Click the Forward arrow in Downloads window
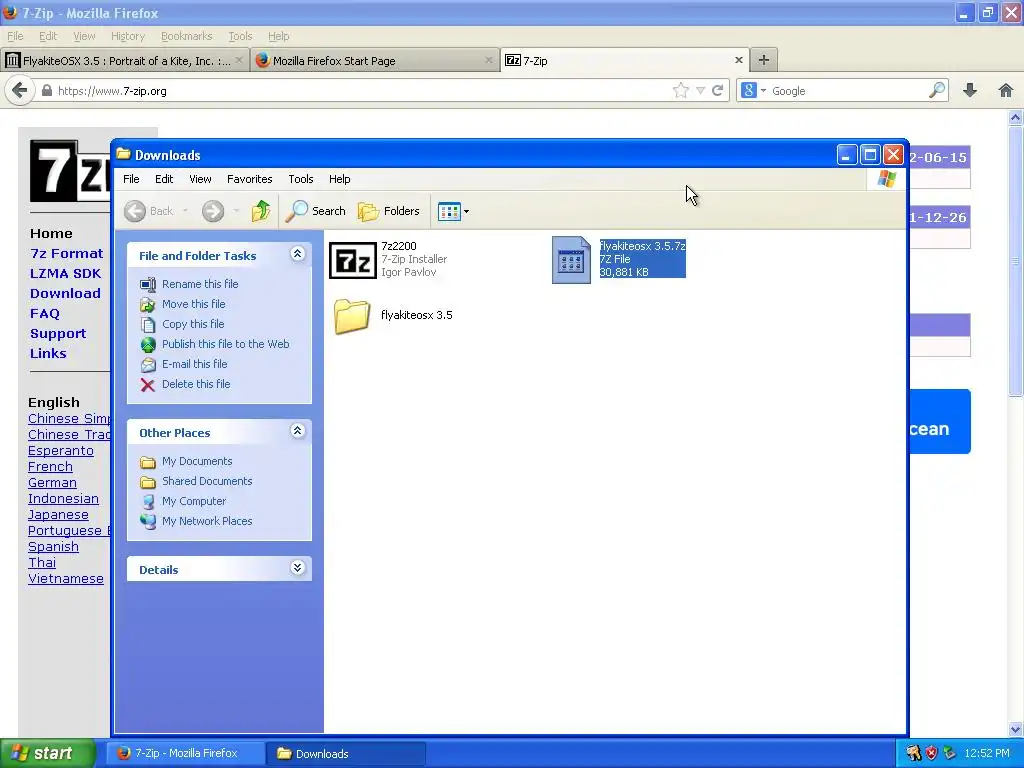This screenshot has height=768, width=1024. coord(213,211)
